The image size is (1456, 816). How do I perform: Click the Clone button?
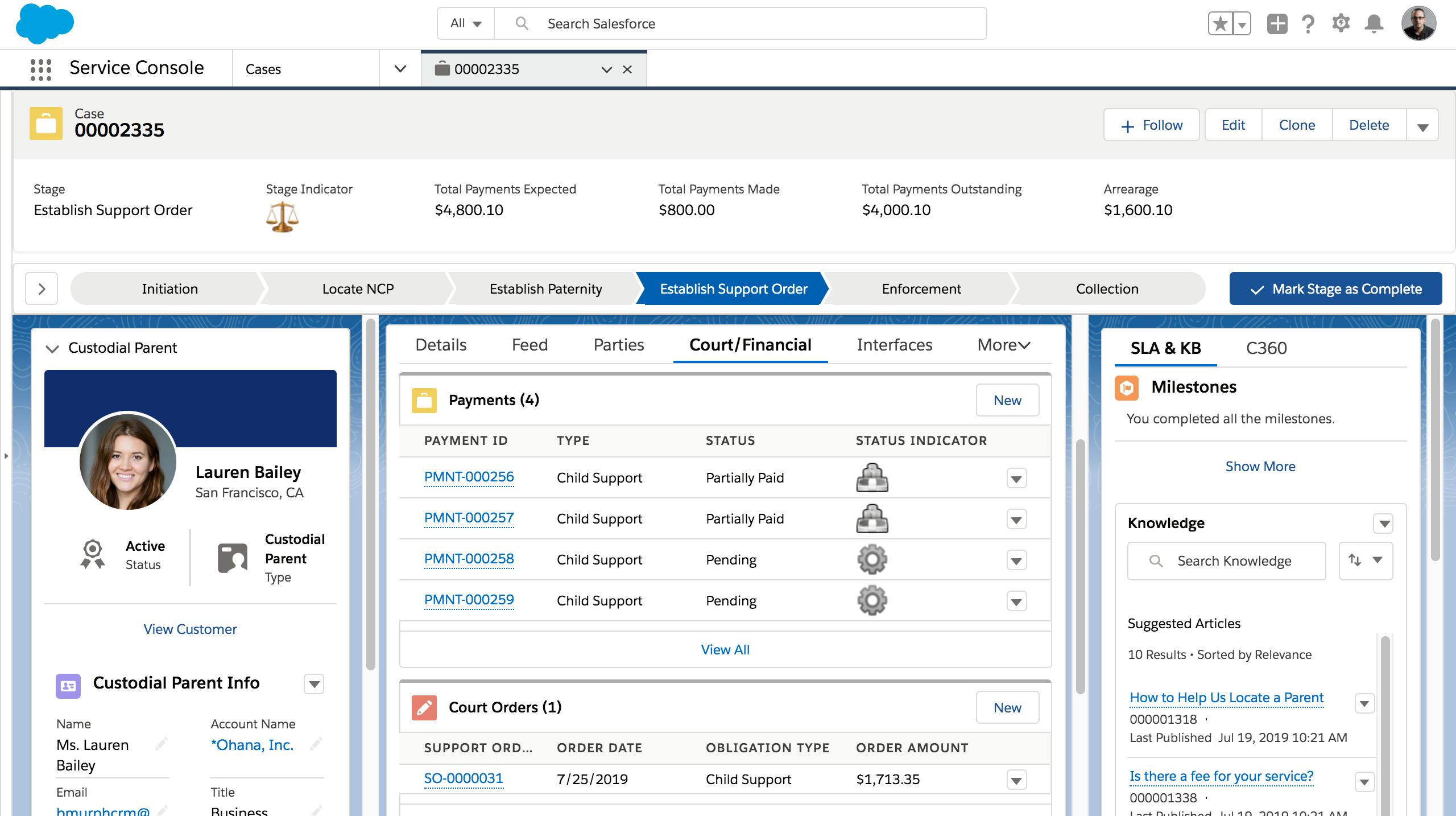coord(1297,125)
